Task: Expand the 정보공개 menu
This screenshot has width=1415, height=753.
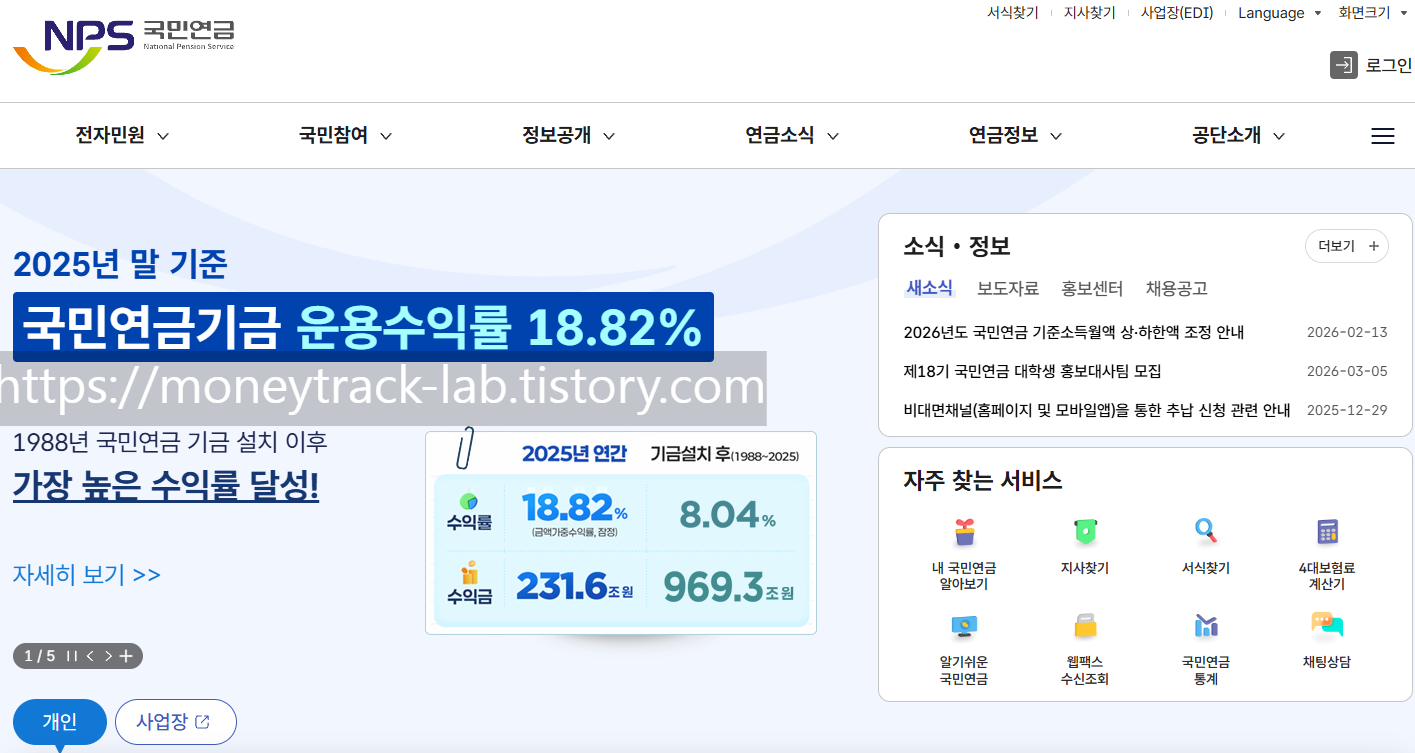Action: (x=568, y=136)
